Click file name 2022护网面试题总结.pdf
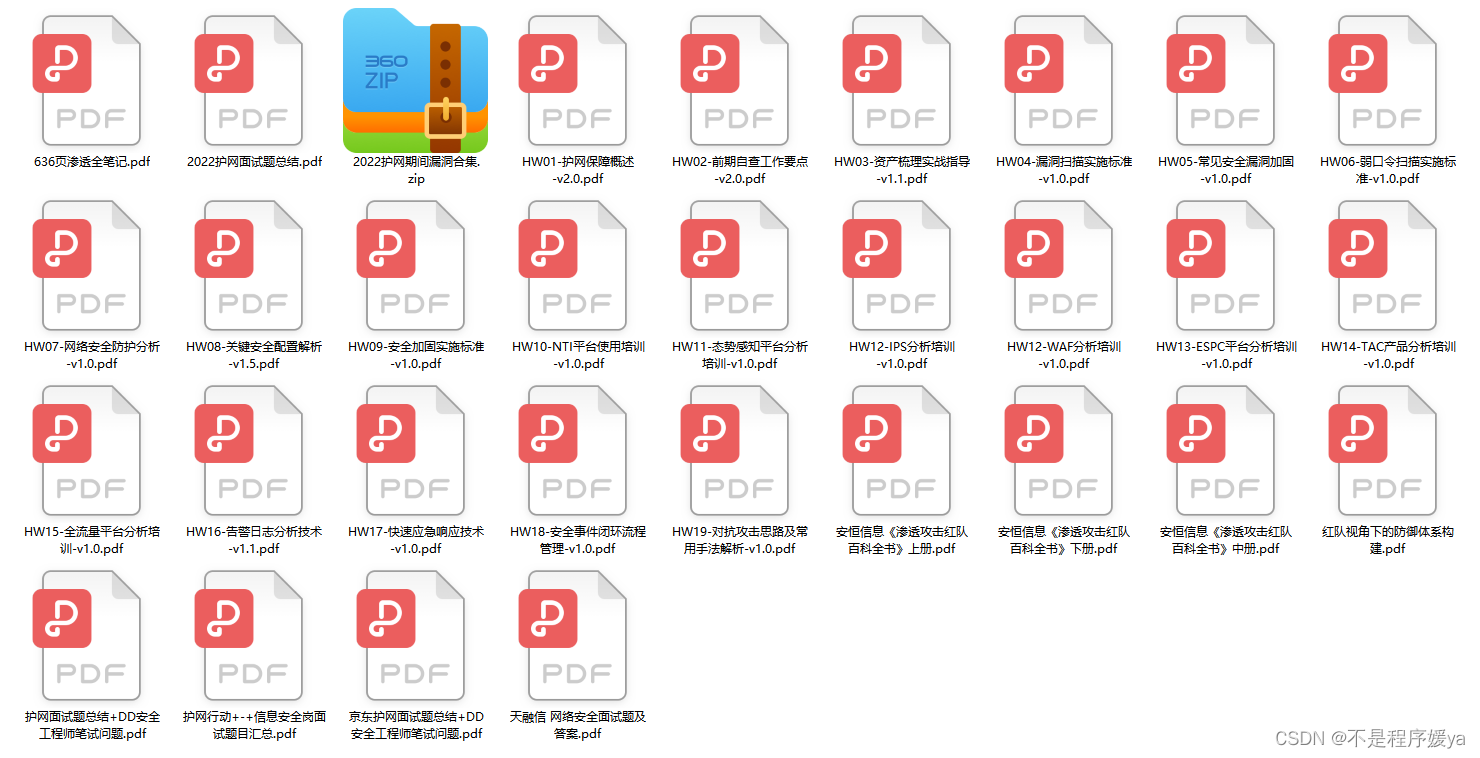 coord(254,161)
